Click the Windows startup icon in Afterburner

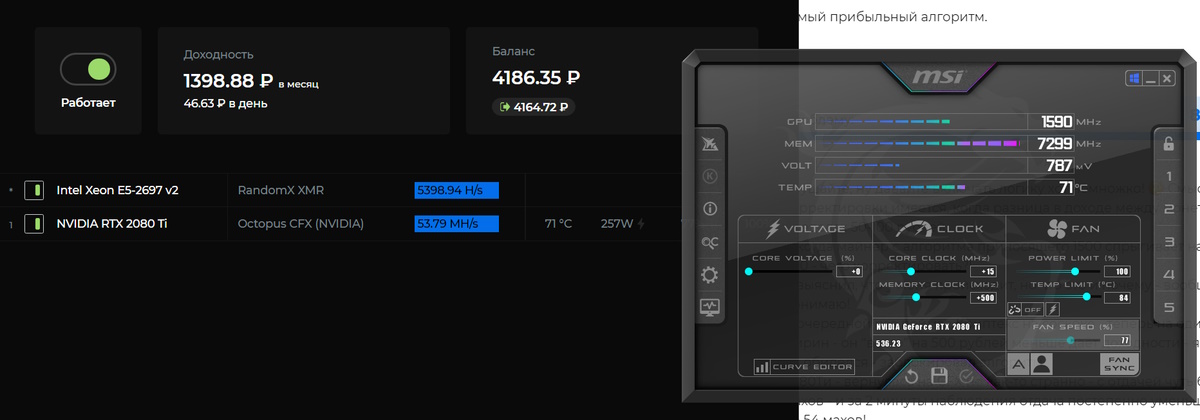(1135, 78)
